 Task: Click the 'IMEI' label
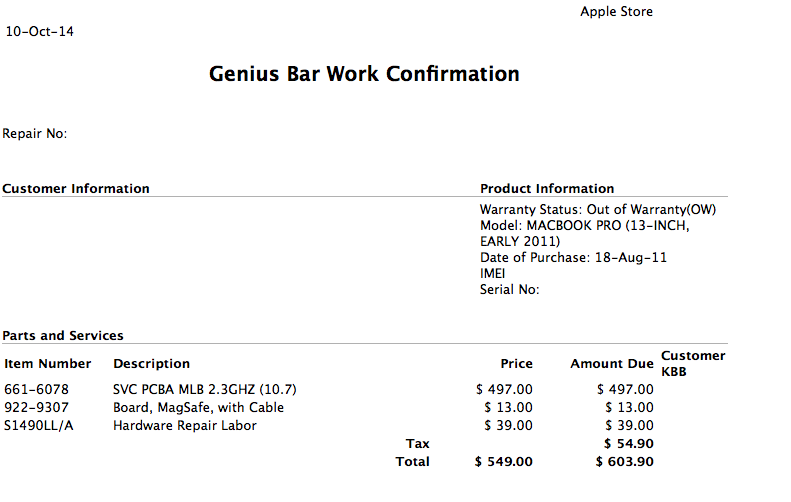[x=492, y=273]
